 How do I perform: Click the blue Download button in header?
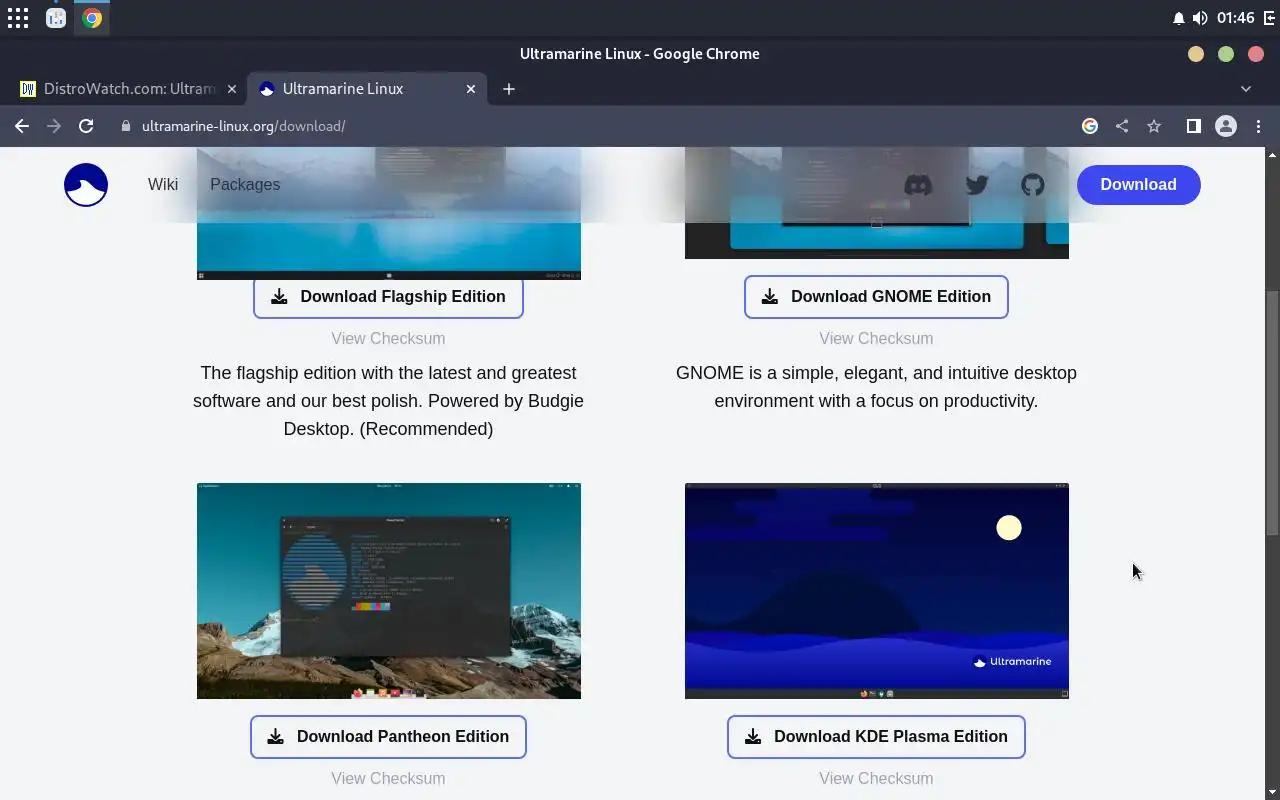point(1138,184)
